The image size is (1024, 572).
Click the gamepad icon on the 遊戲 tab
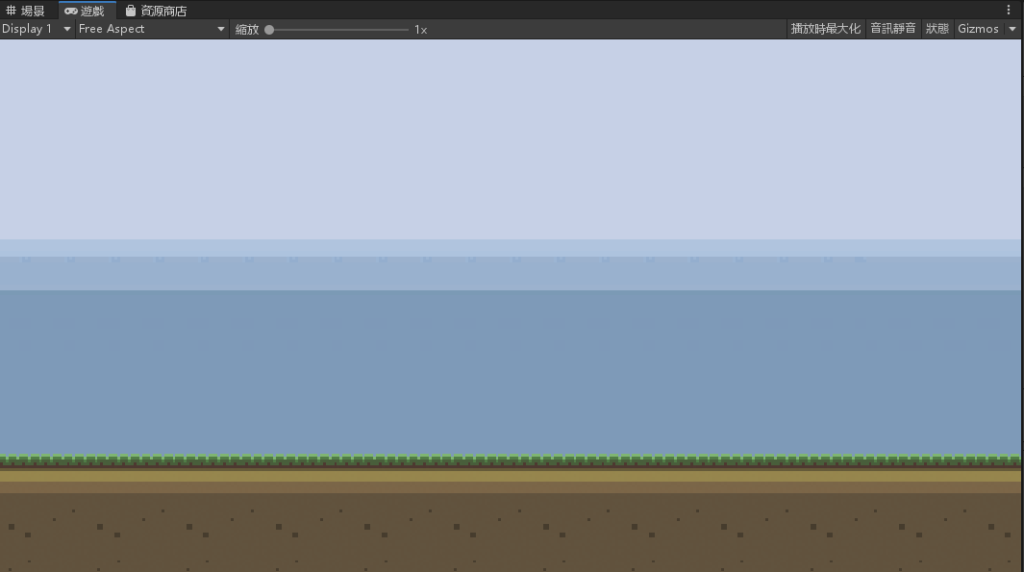click(71, 11)
